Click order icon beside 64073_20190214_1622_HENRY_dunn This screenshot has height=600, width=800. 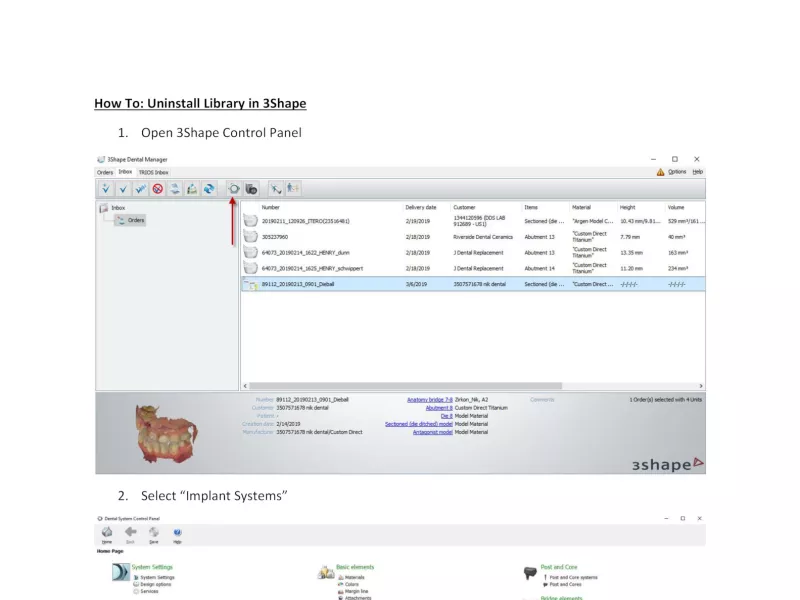click(x=251, y=253)
